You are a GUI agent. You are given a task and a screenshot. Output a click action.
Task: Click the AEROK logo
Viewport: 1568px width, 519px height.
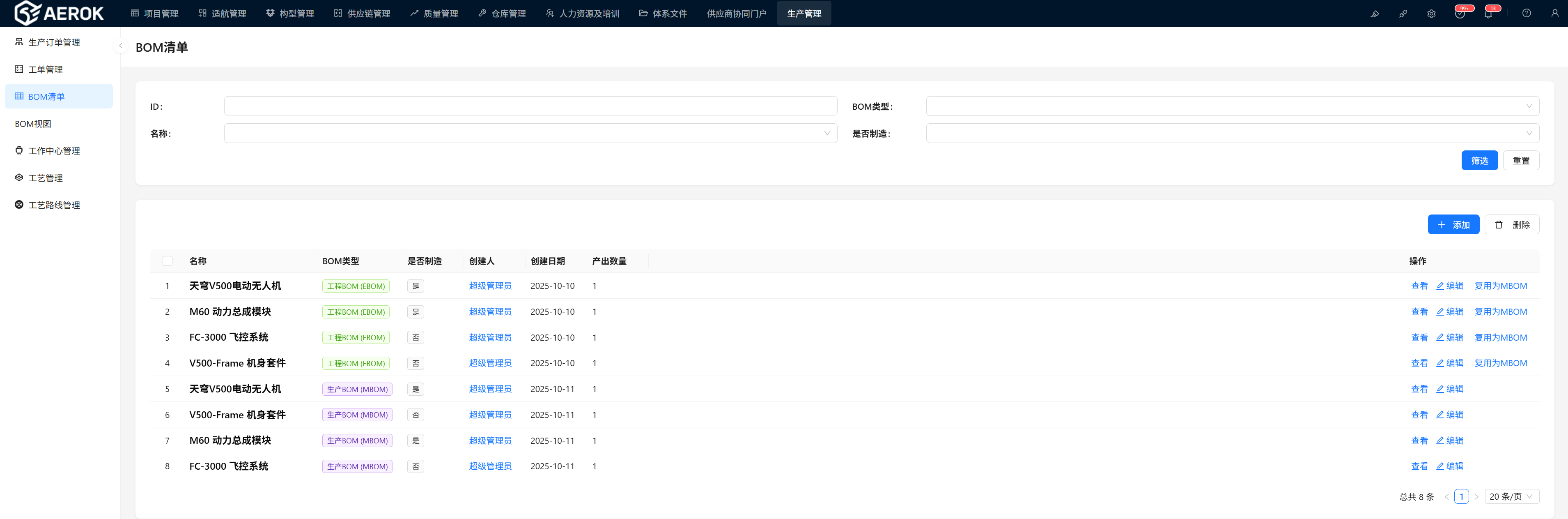pyautogui.click(x=59, y=13)
